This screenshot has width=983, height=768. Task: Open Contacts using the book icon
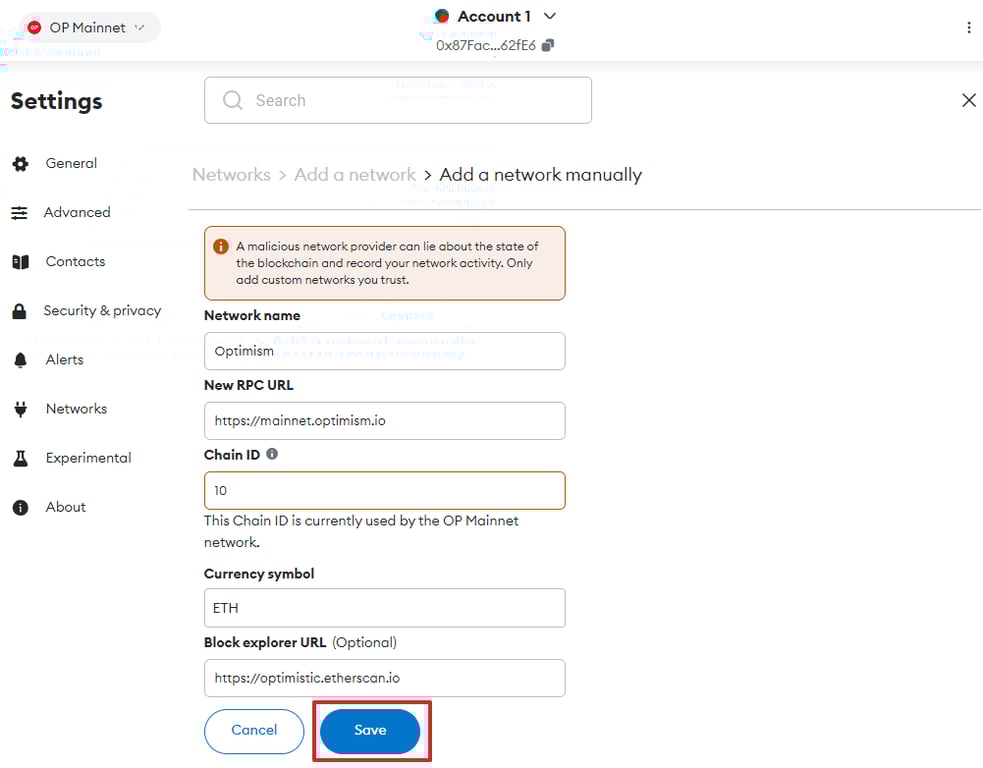20,261
